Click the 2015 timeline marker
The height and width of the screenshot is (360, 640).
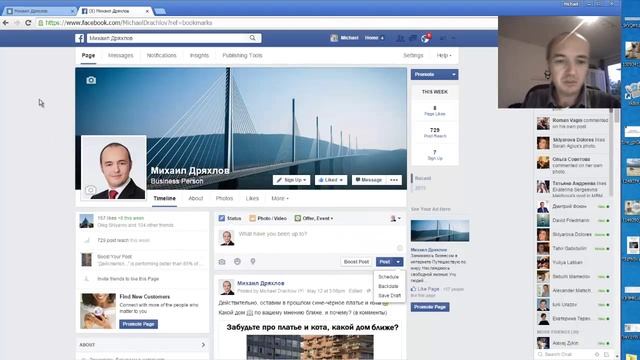coord(420,188)
